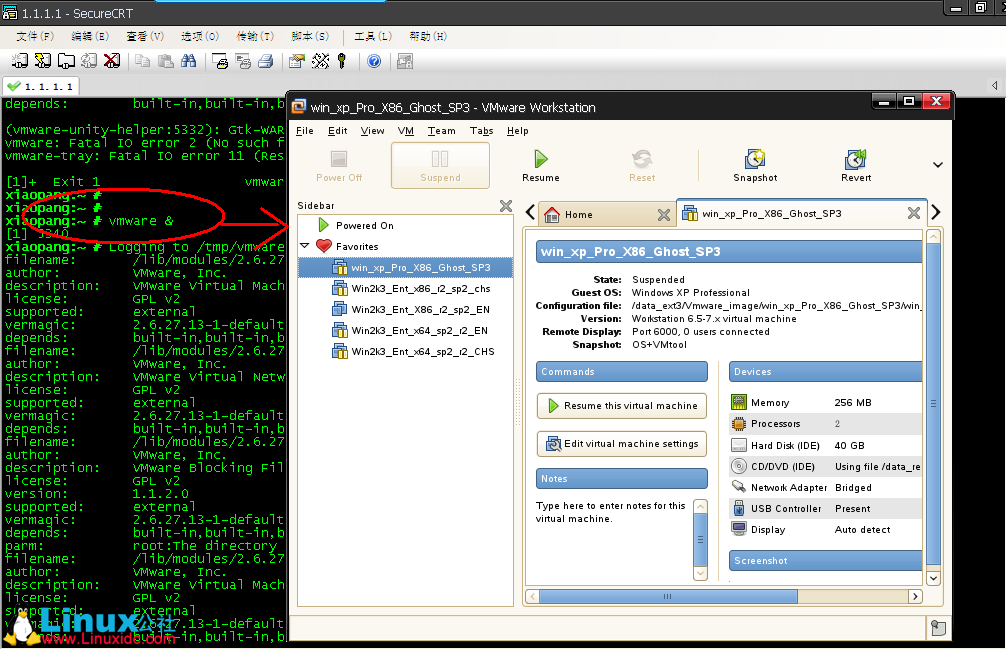The height and width of the screenshot is (649, 1006).
Task: Select the 1.1.1.1 session tab in SecureCRT
Action: pyautogui.click(x=41, y=86)
